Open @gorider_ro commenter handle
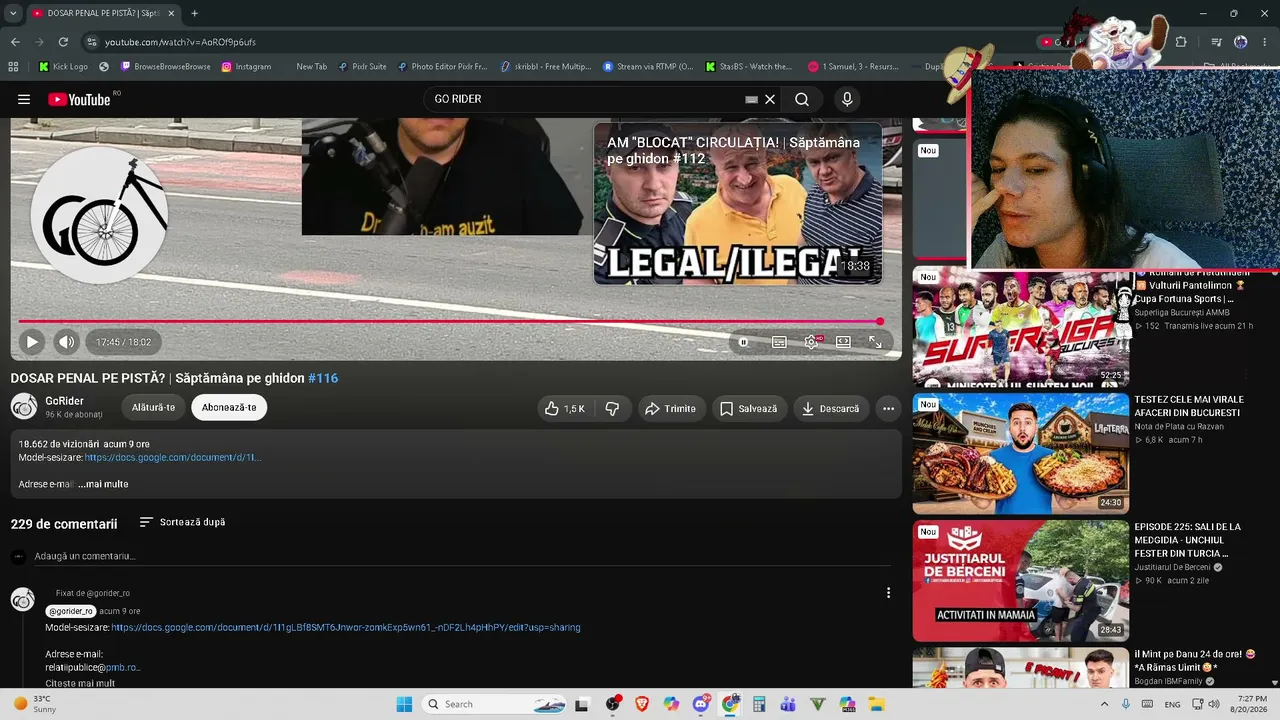Screen dimensions: 1280x720 pyautogui.click(x=71, y=611)
